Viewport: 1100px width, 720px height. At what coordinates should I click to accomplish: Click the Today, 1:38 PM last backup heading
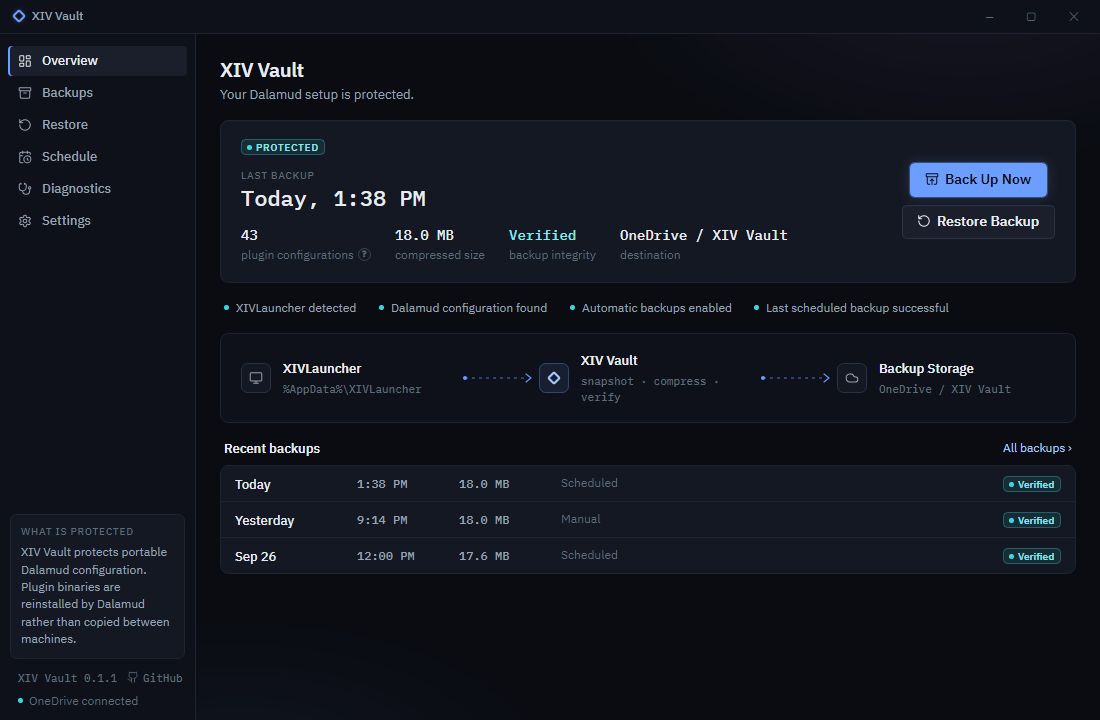333,199
